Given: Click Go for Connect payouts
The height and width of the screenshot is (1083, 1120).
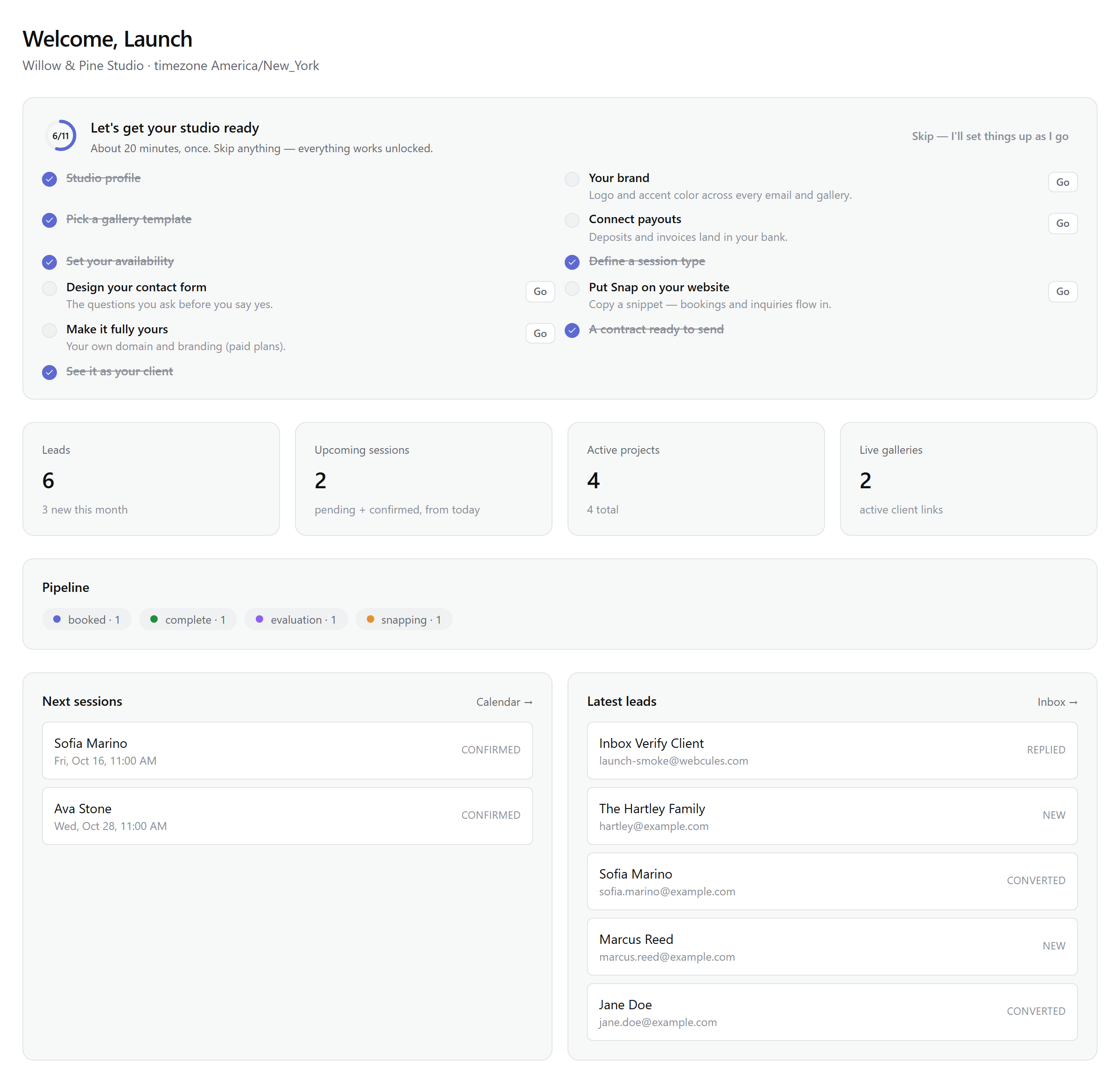Looking at the screenshot, I should (1062, 224).
